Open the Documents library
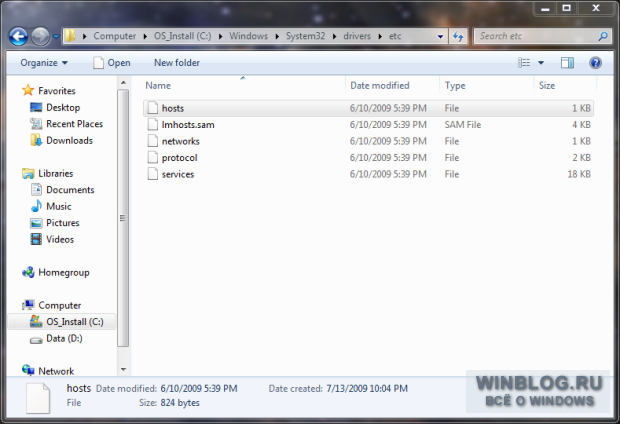This screenshot has height=424, width=620. (x=62, y=190)
